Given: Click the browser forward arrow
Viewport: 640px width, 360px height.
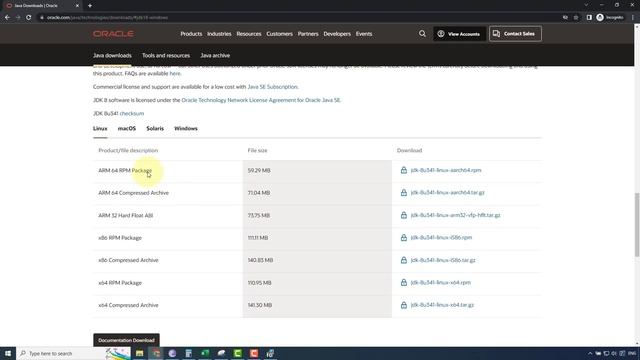Looking at the screenshot, I should [x=18, y=18].
